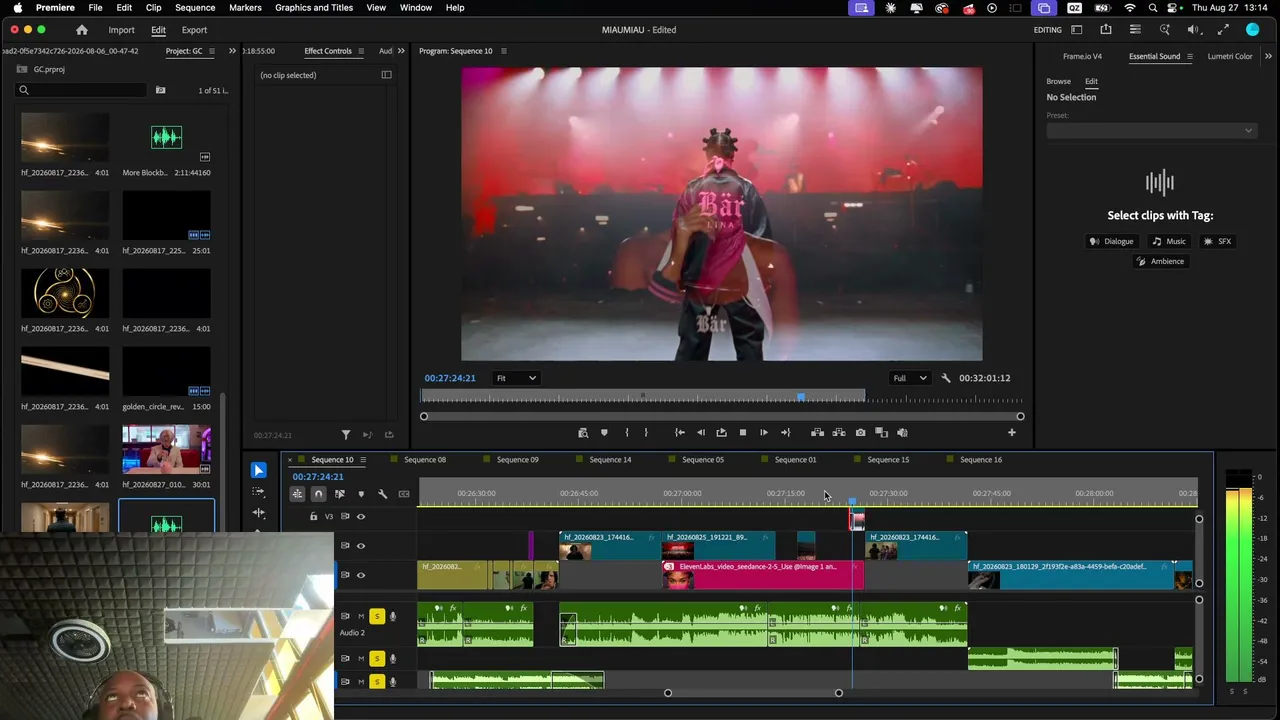Open the Program: Sequence 10 panel menu

point(503,51)
